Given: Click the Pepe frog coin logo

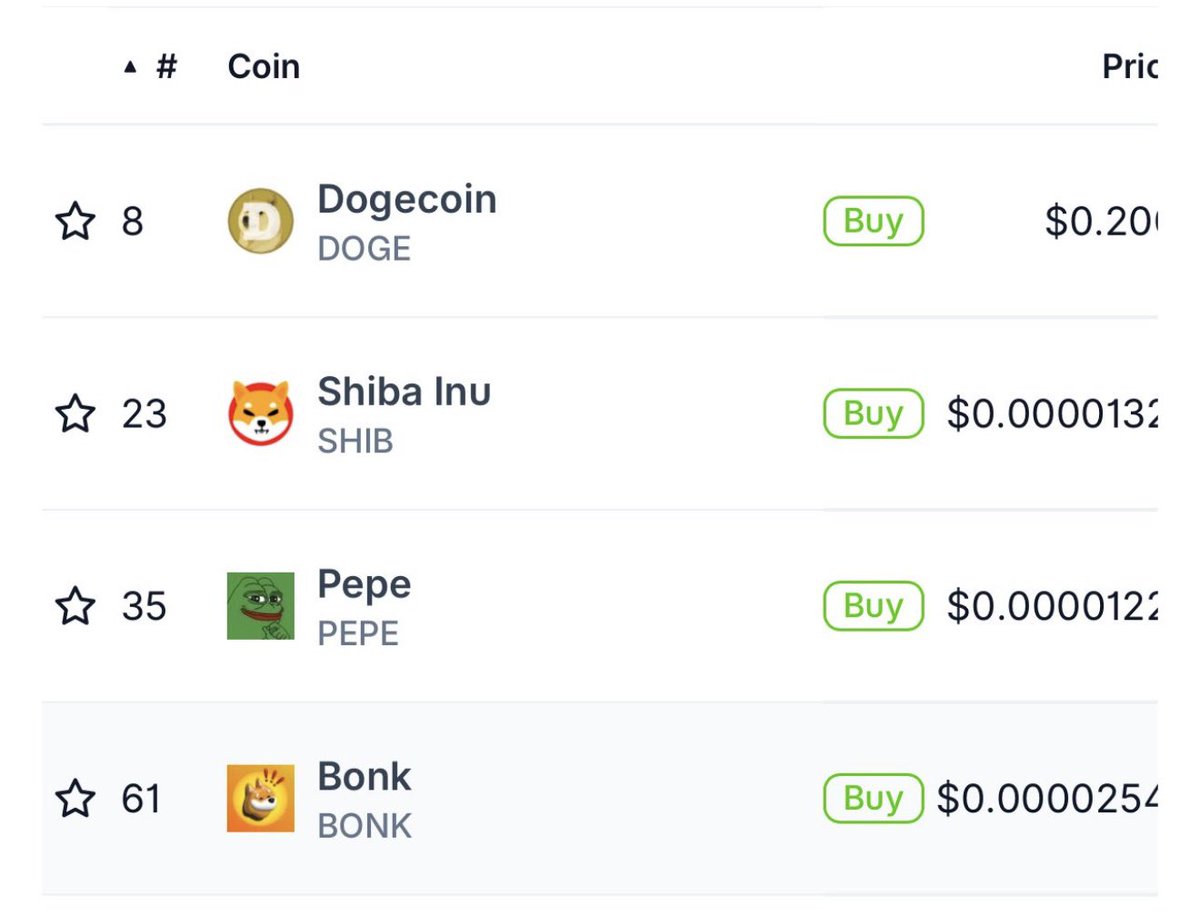Looking at the screenshot, I should 260,605.
